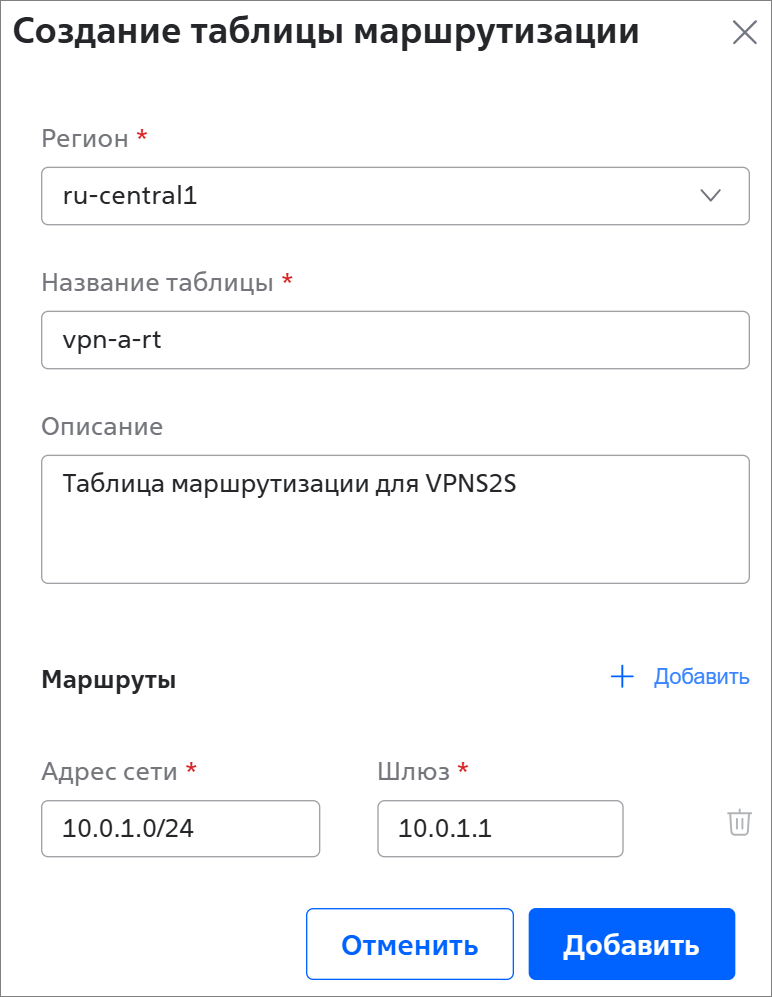Click the Маршруты section heading
The height and width of the screenshot is (997, 772).
(x=108, y=680)
